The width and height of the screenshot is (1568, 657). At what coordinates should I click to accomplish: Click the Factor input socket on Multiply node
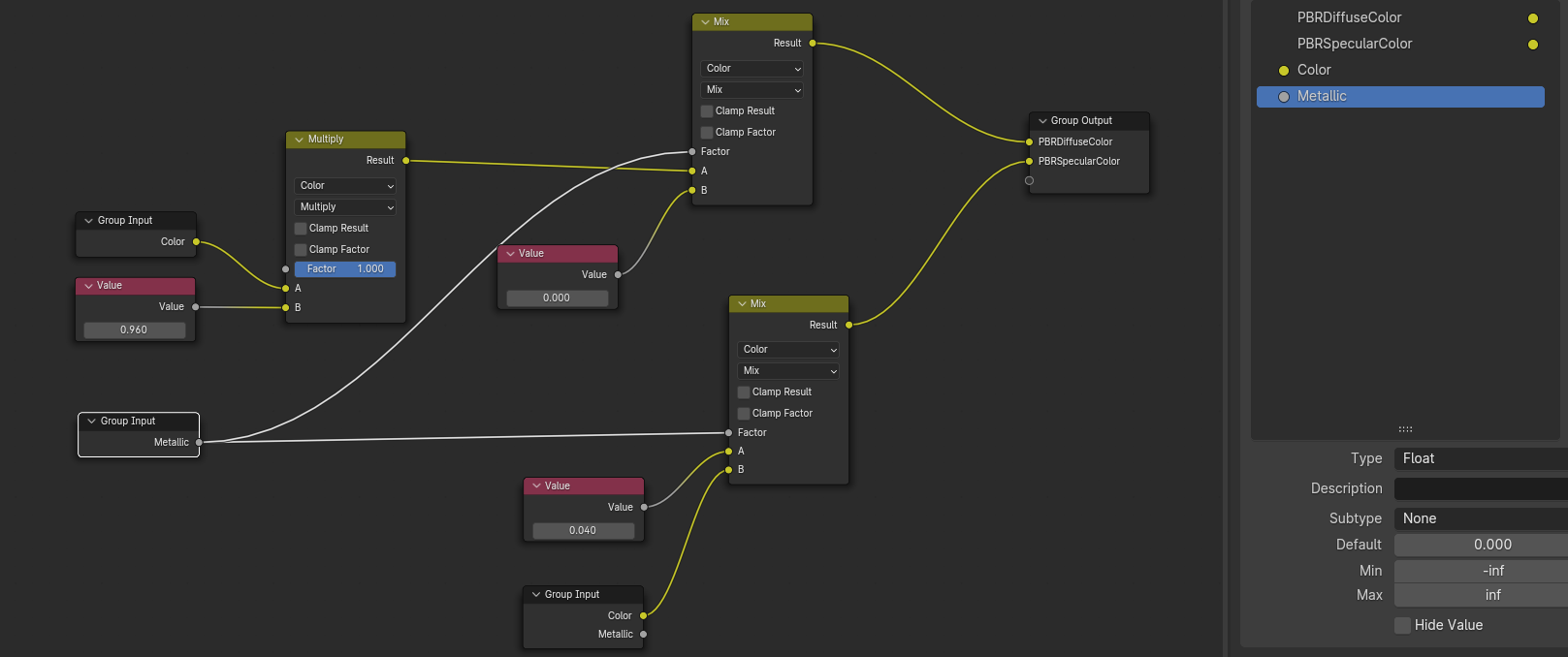[285, 269]
